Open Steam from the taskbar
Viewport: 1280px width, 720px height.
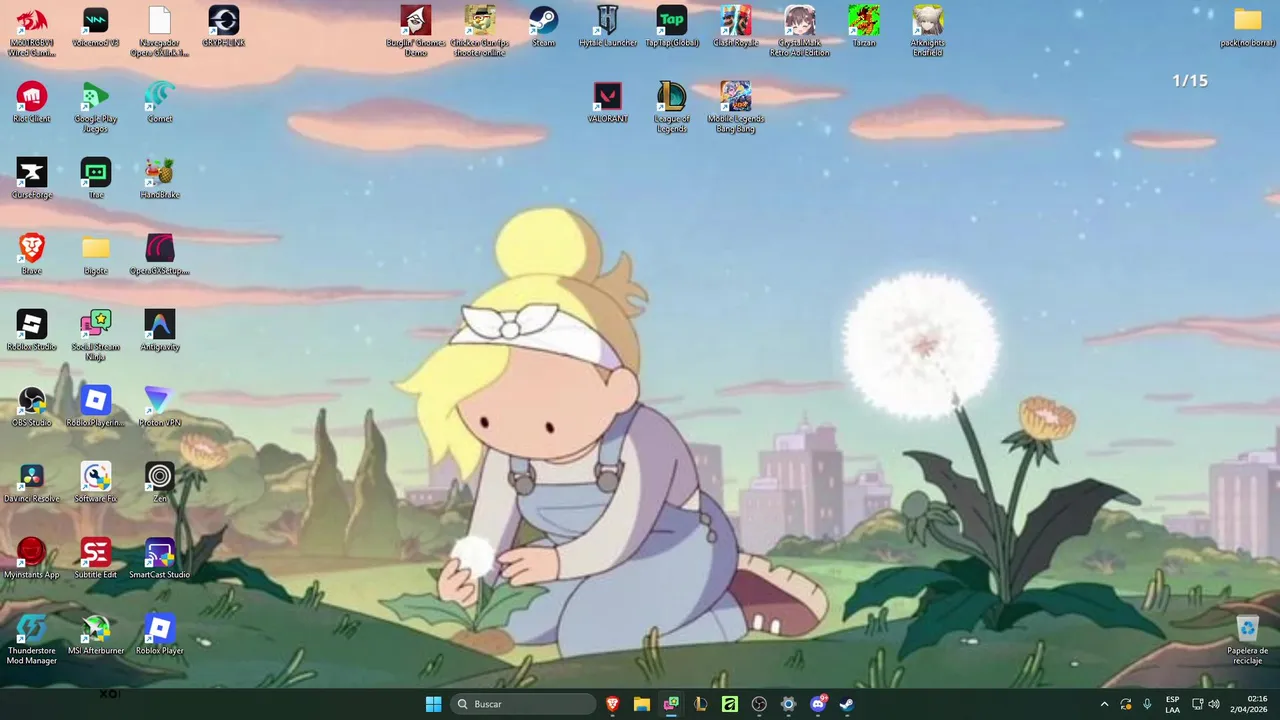click(x=847, y=704)
